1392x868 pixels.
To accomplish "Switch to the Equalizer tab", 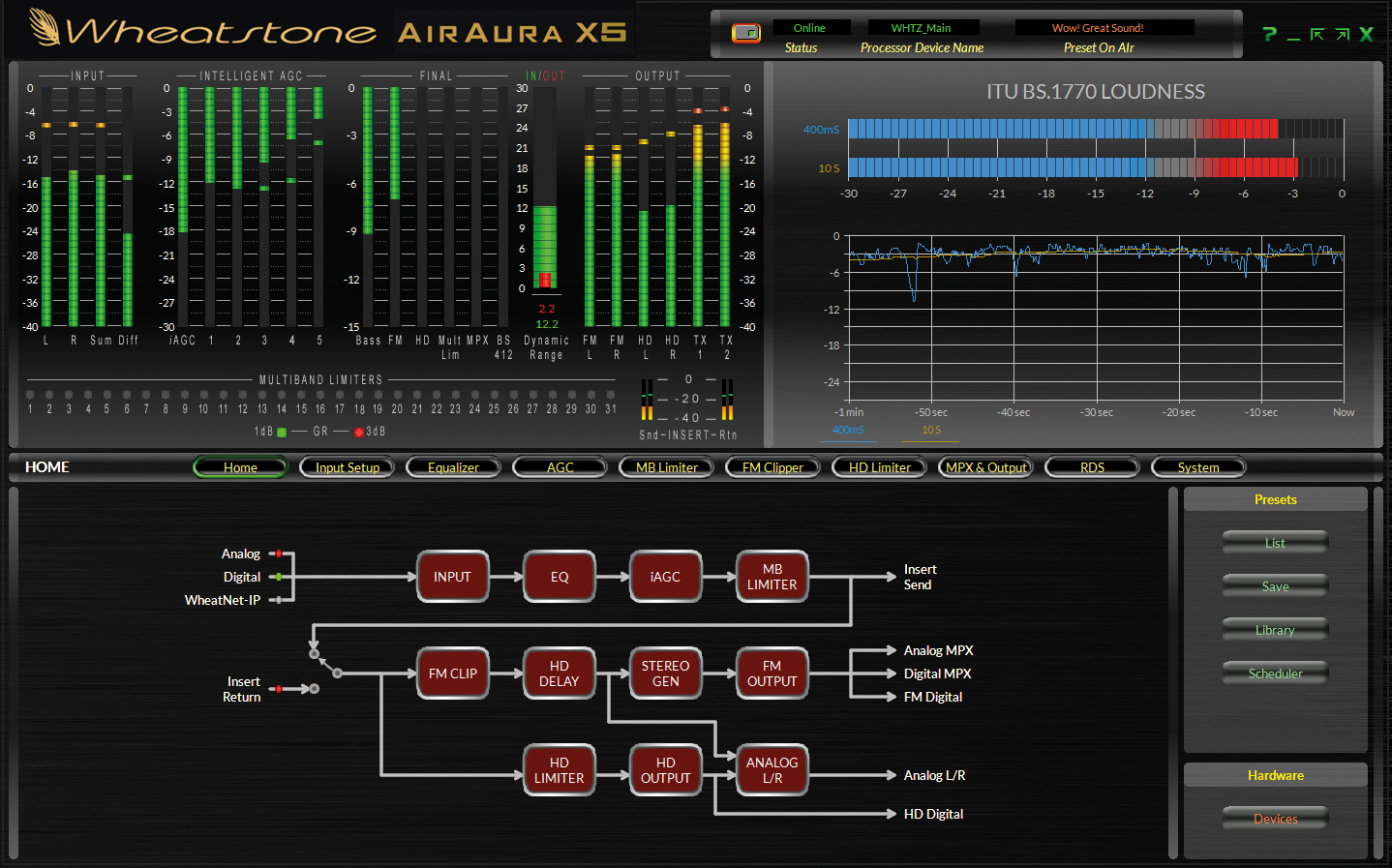I will coord(454,467).
